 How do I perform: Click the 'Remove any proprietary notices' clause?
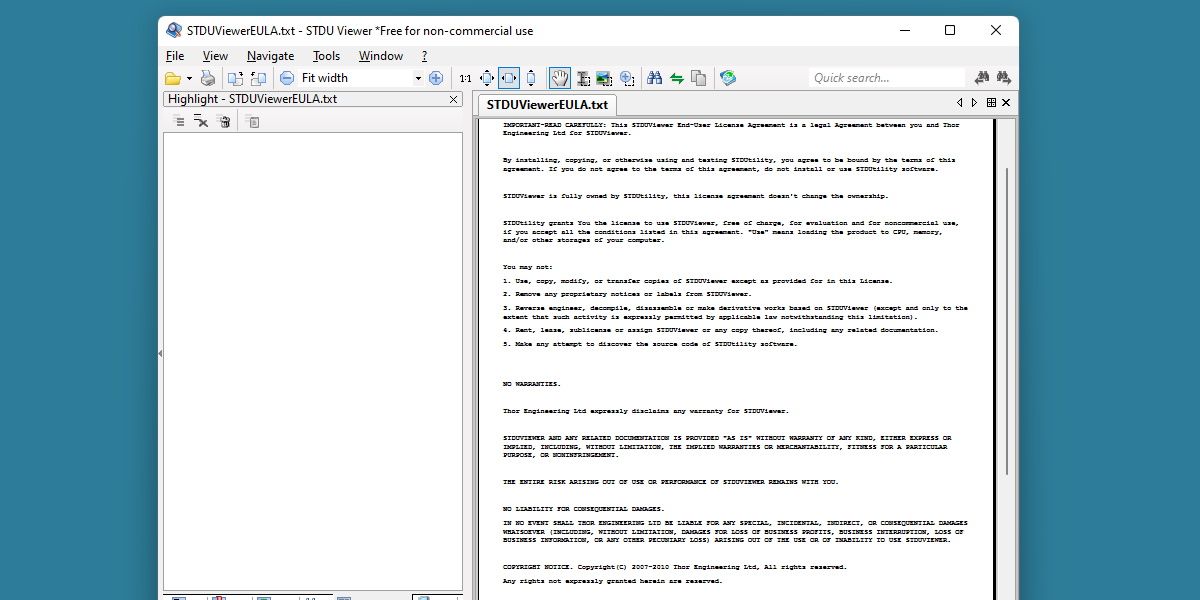[626, 294]
